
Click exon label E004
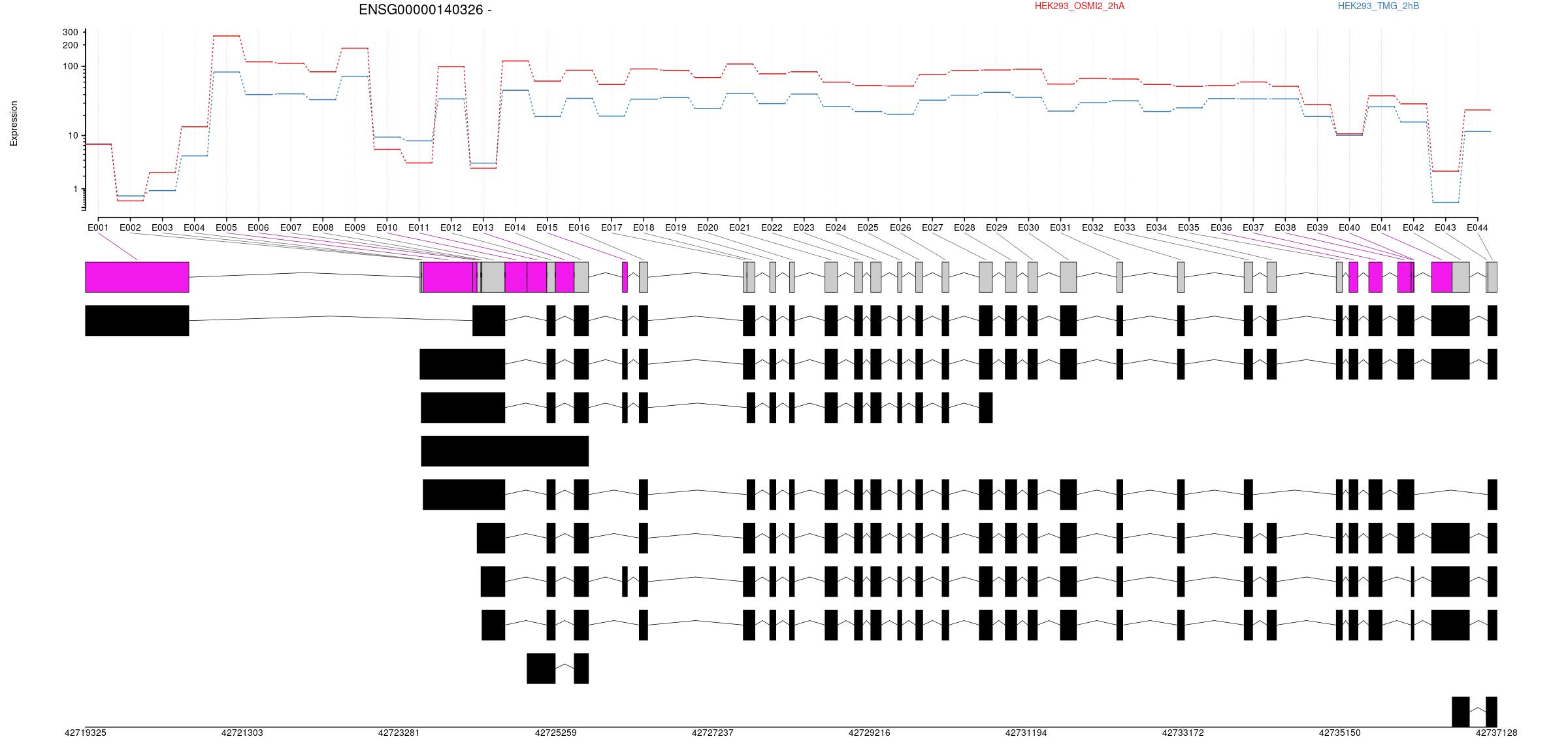[194, 227]
